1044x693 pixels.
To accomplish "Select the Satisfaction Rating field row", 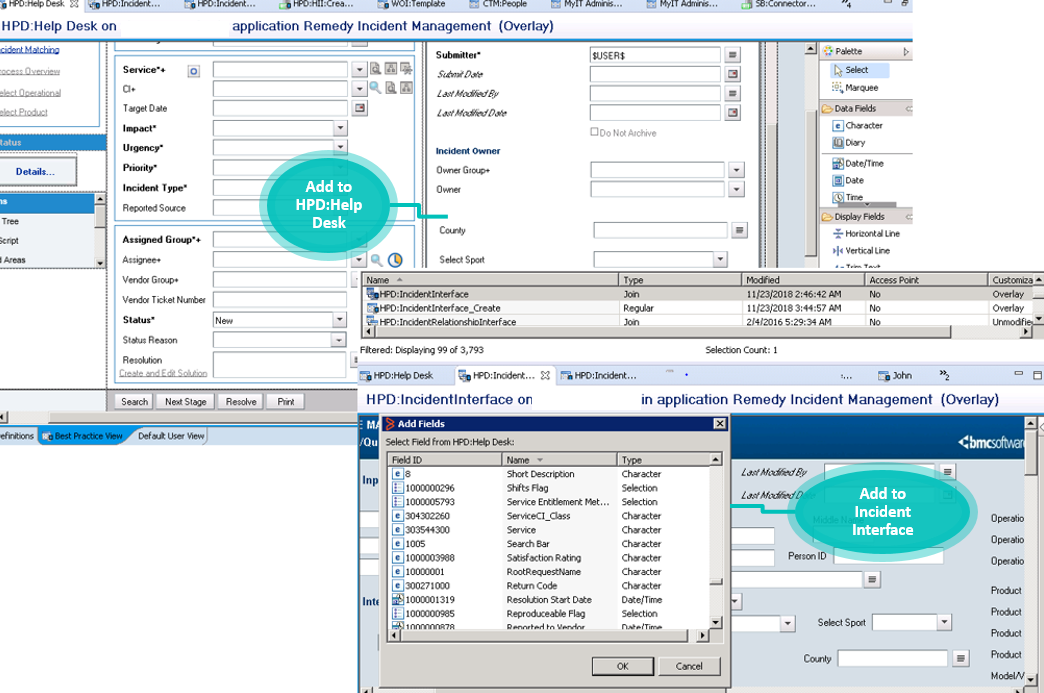I will (550, 558).
